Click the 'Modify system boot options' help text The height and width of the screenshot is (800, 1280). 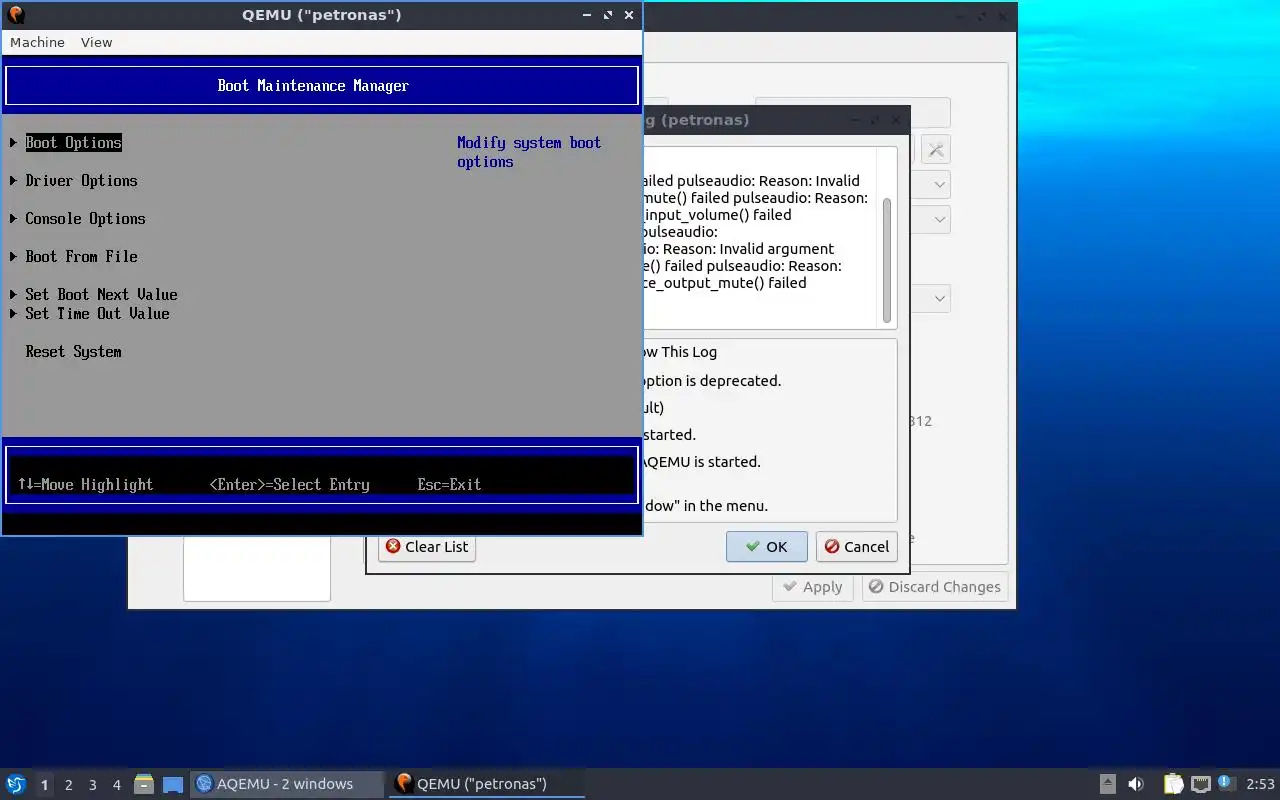coord(529,152)
